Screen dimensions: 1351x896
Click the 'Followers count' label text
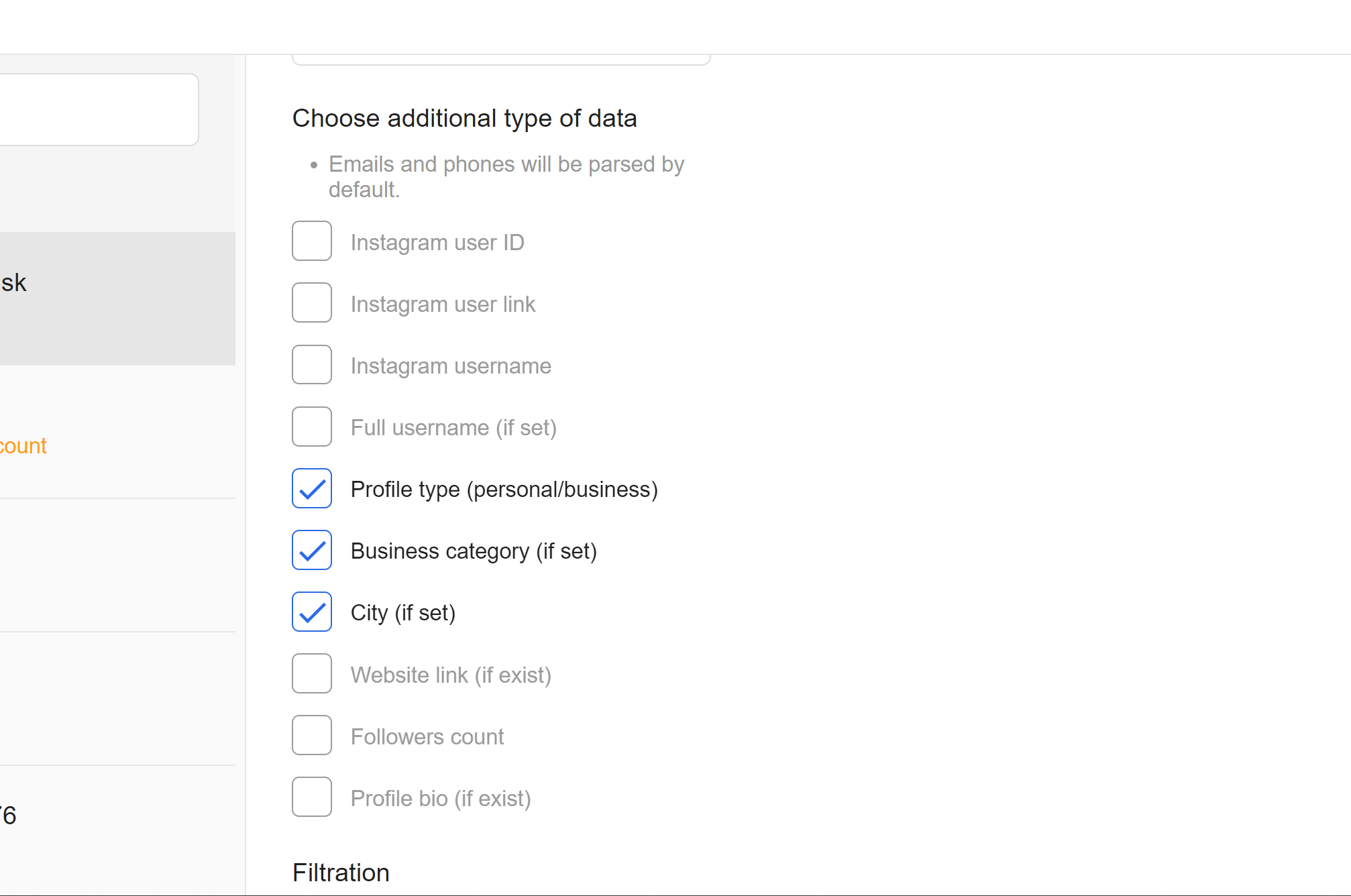427,736
